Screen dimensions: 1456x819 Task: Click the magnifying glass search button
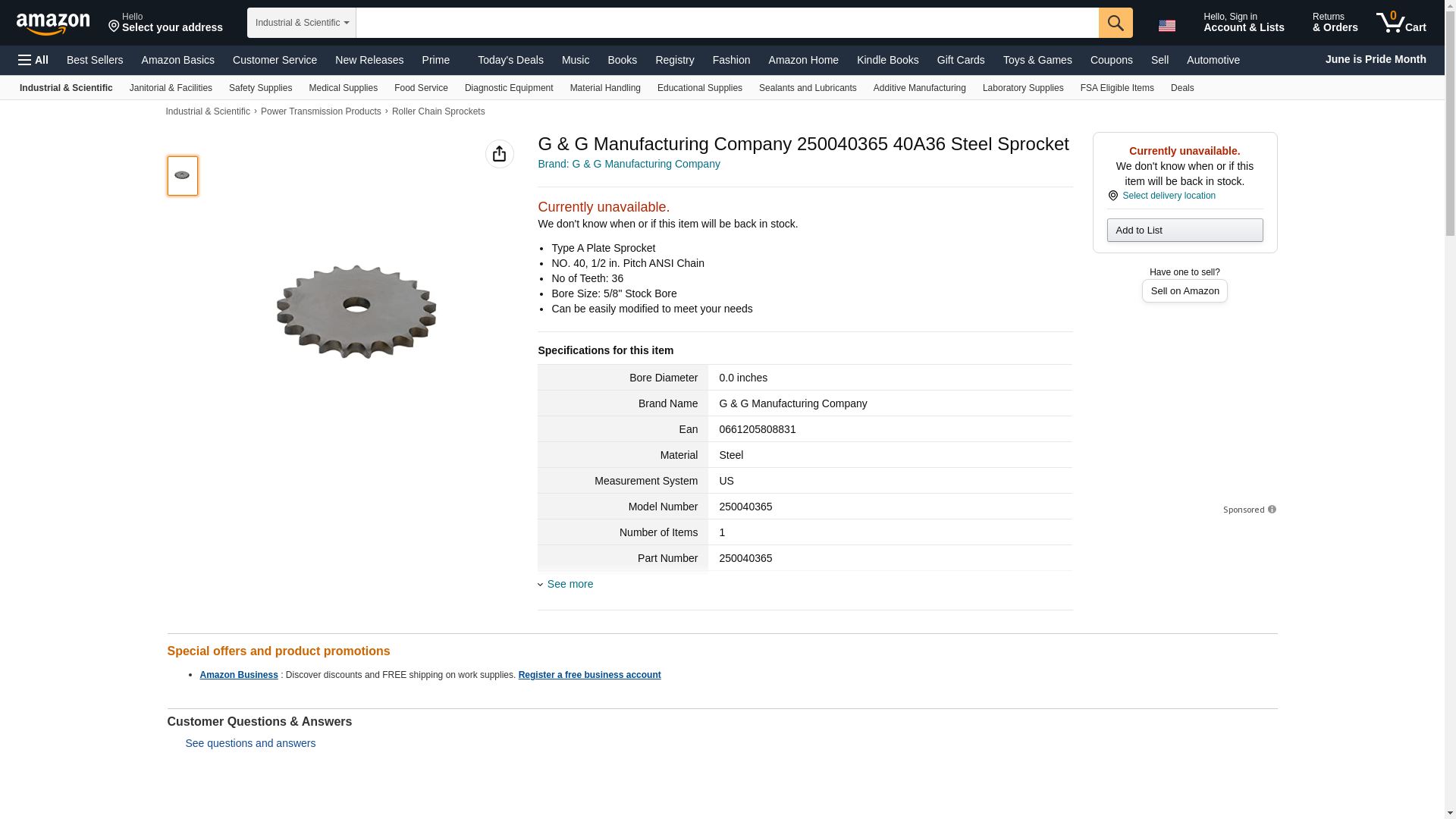[1116, 23]
